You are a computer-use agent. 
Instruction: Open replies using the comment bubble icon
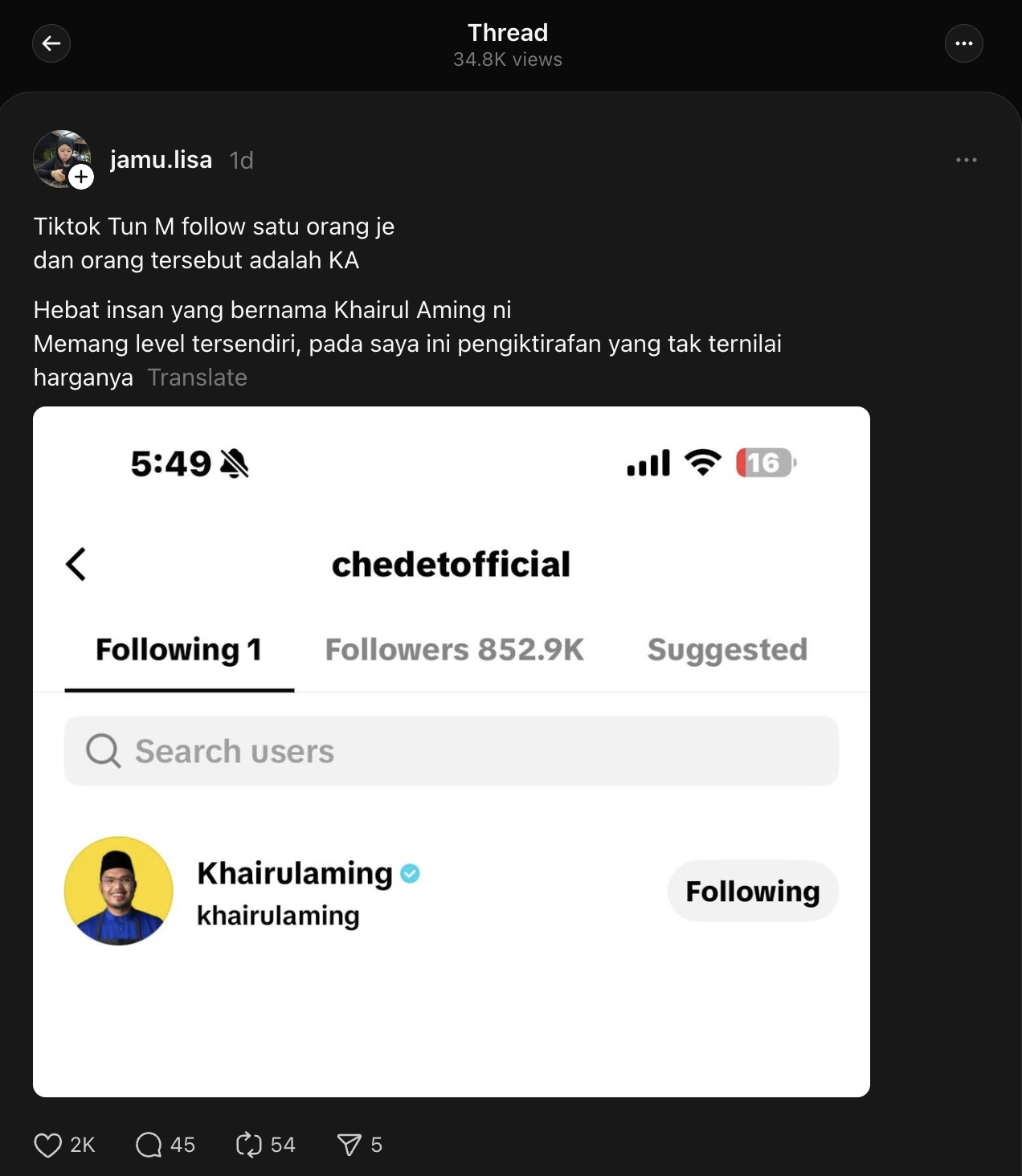pyautogui.click(x=149, y=1145)
